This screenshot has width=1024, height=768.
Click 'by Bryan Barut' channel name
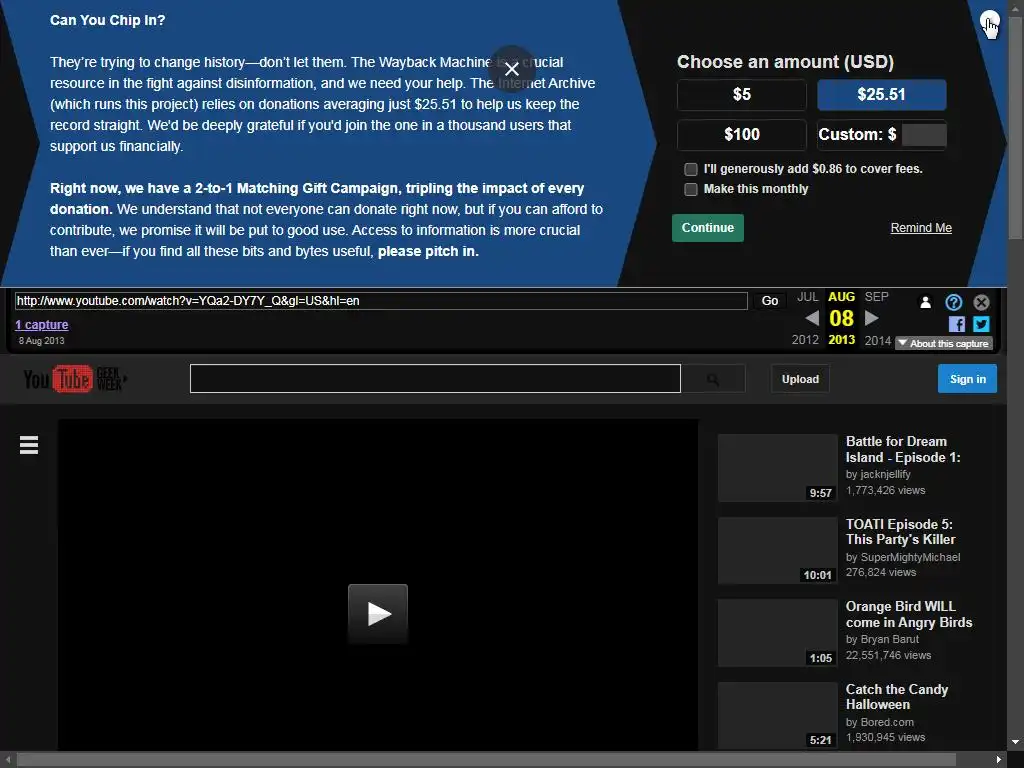882,640
